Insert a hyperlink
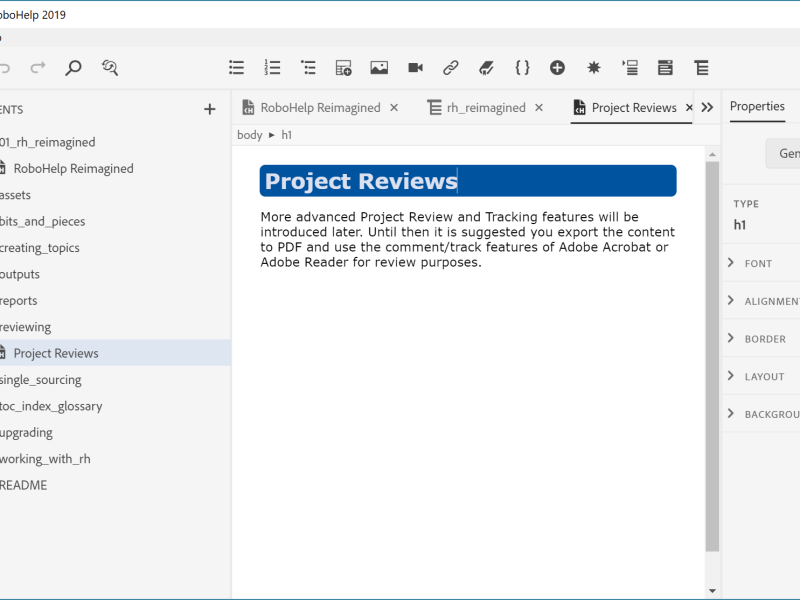Screen dimensions: 800x600 pyautogui.click(x=451, y=67)
